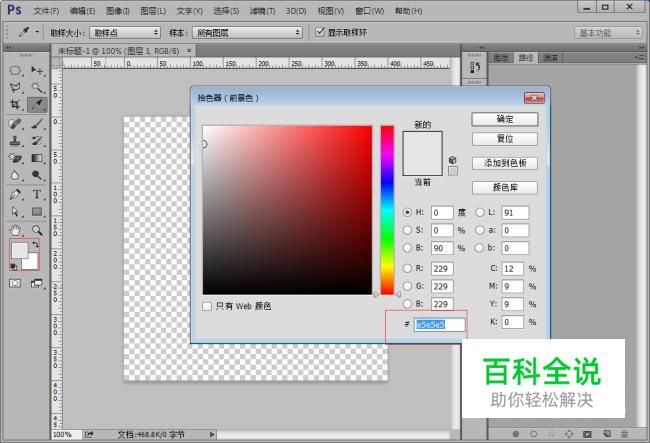Open the 基本功能 workspace dropdown
650x443 pixels.
click(608, 33)
